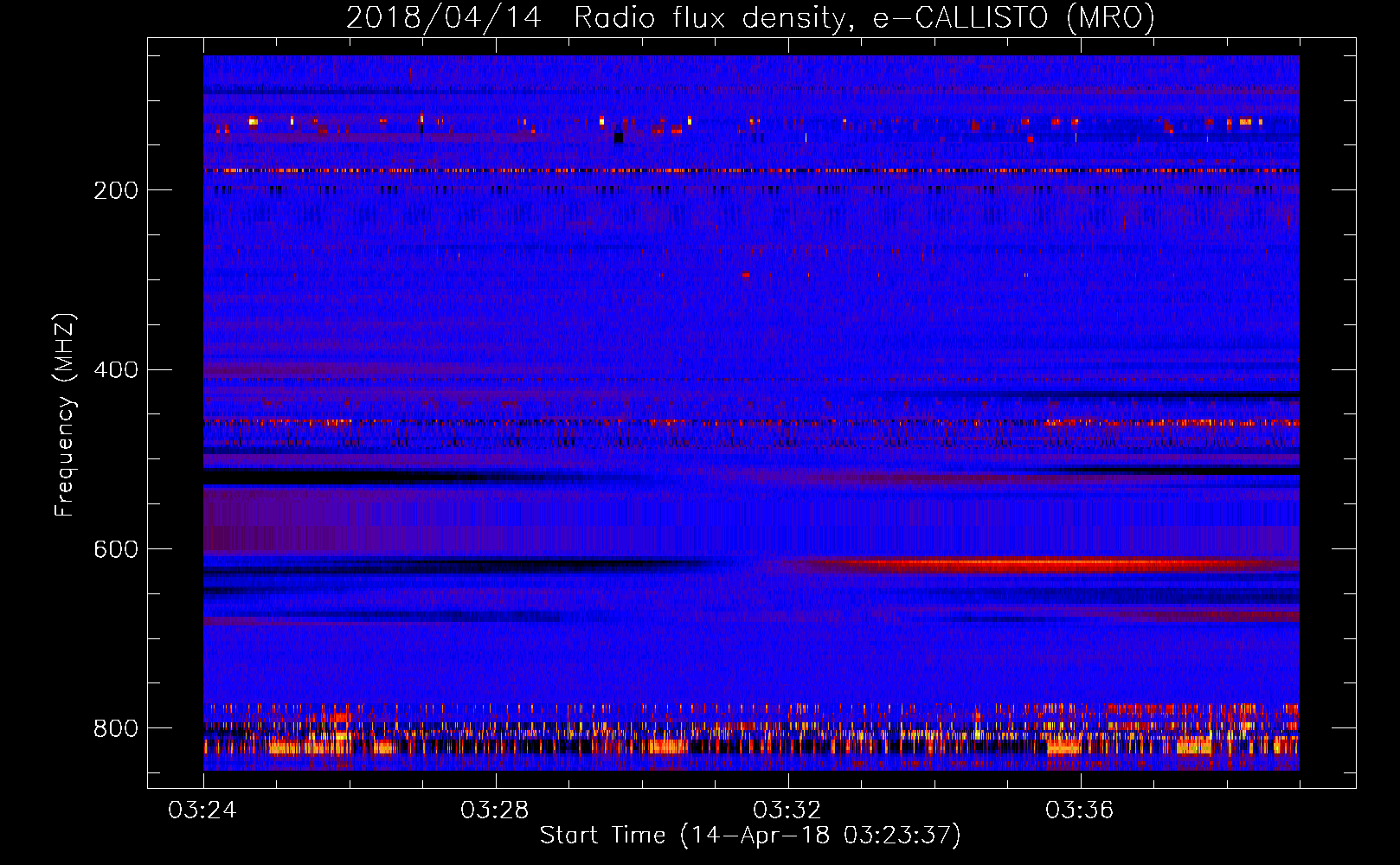The width and height of the screenshot is (1400, 865).
Task: Click the 03:28 time tick label
Action: 495,811
